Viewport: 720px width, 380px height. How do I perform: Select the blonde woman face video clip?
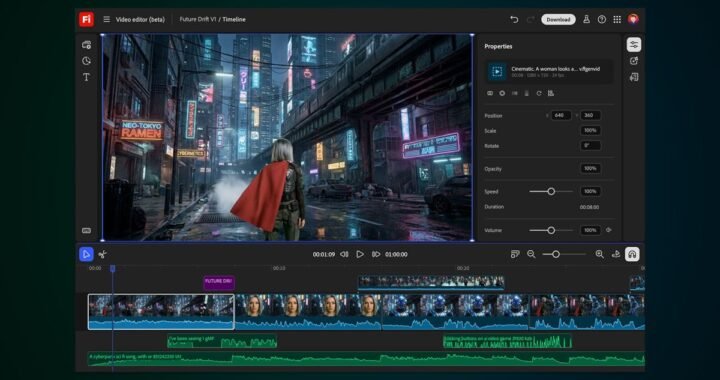(308, 312)
